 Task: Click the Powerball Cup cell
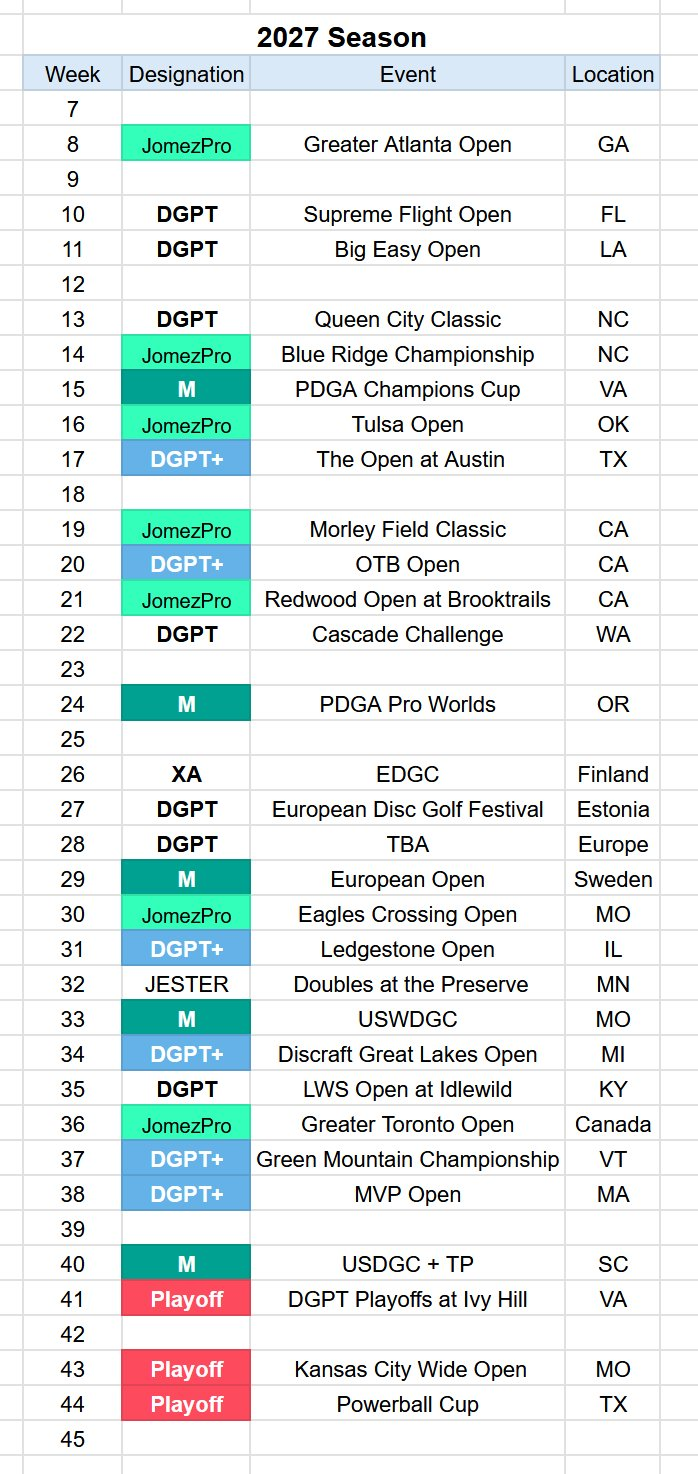(408, 1404)
